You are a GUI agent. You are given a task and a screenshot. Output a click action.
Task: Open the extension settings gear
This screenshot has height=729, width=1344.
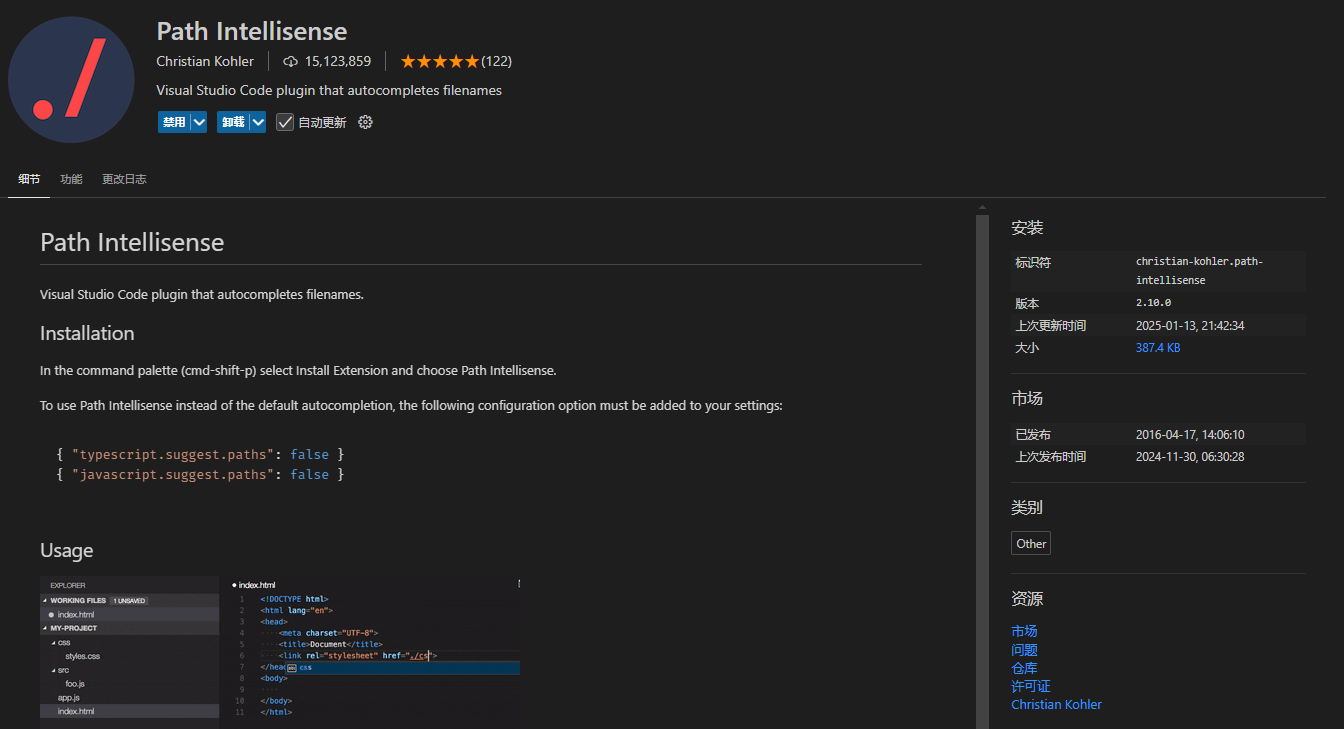(x=365, y=122)
